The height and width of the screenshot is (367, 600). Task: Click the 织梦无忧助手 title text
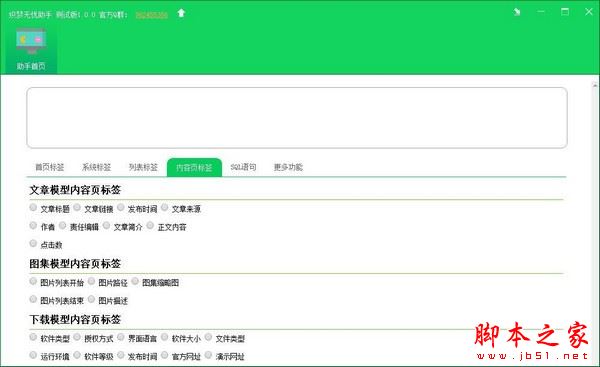pos(30,15)
